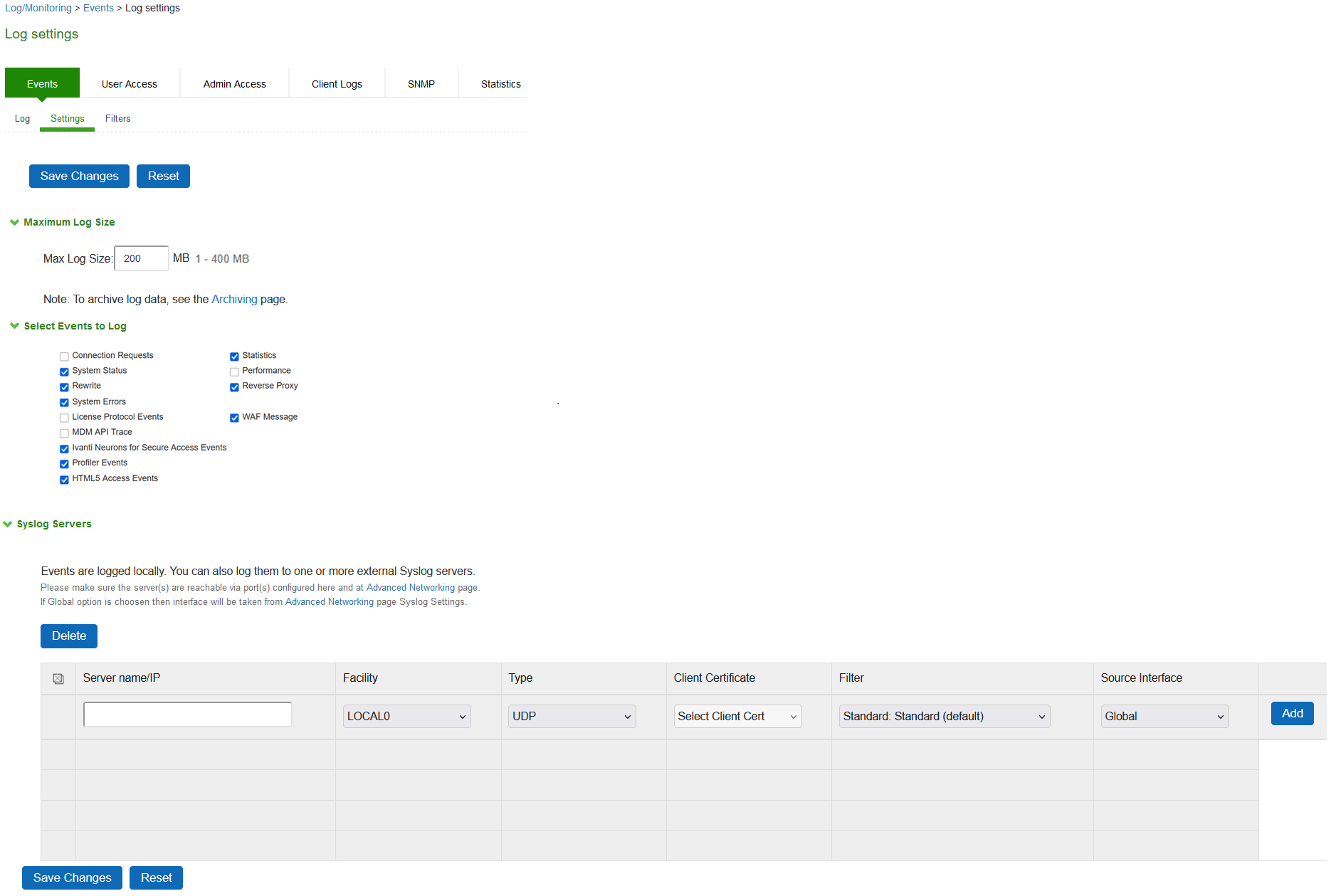Click the Add syslog server button

tap(1293, 714)
